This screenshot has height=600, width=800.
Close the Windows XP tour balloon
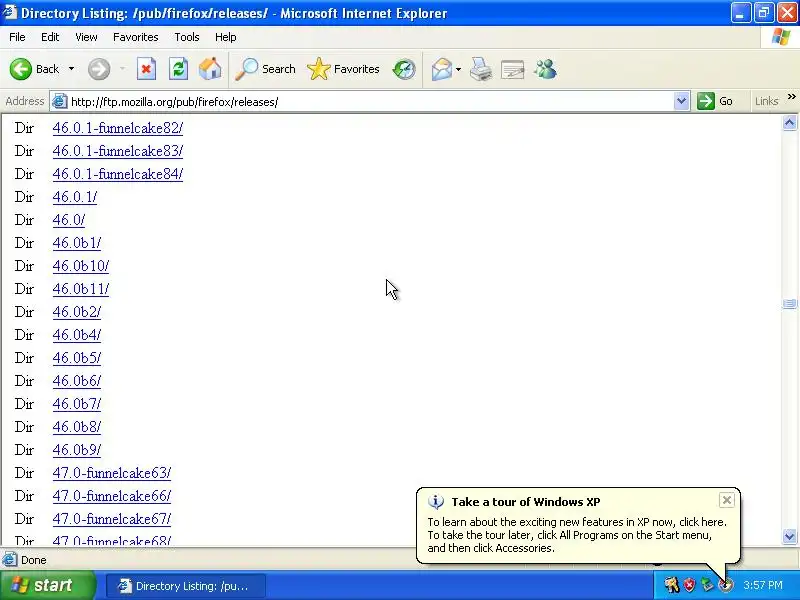coord(727,500)
